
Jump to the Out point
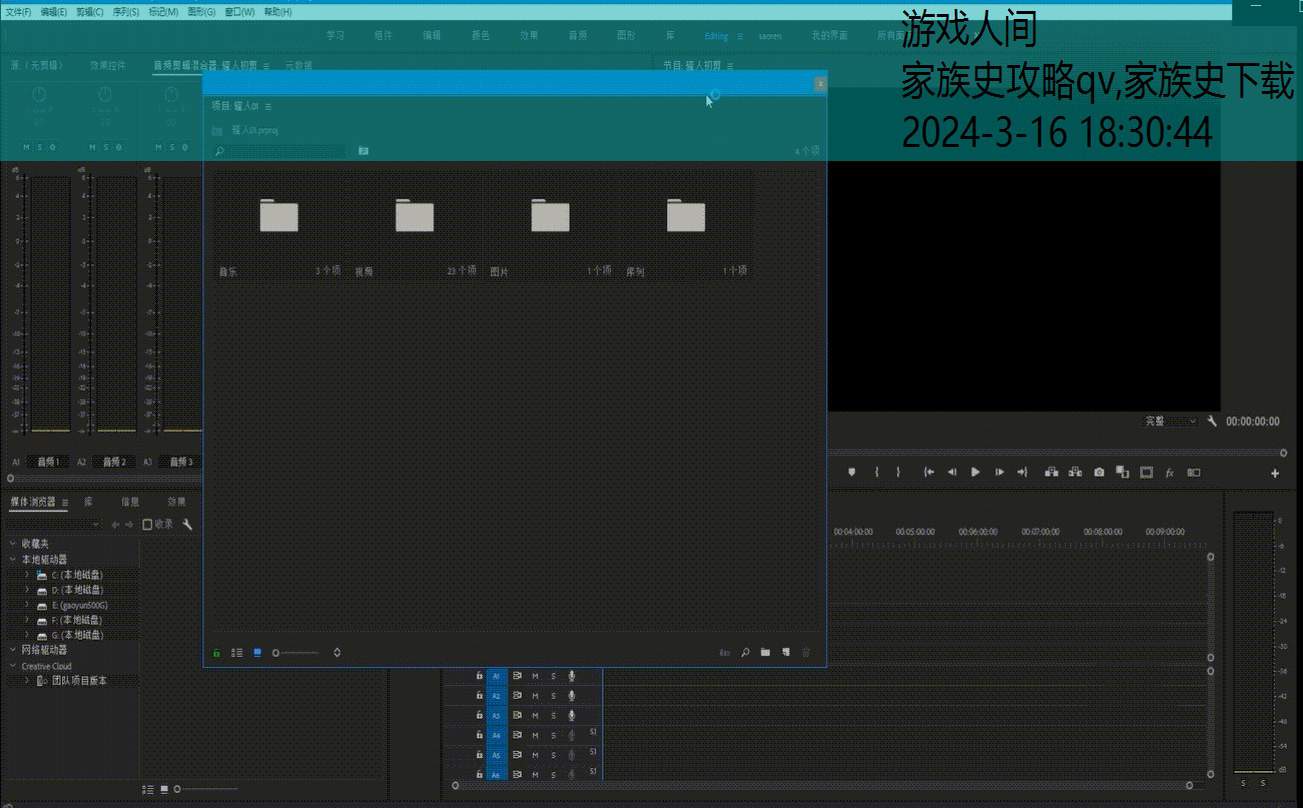click(x=1022, y=472)
